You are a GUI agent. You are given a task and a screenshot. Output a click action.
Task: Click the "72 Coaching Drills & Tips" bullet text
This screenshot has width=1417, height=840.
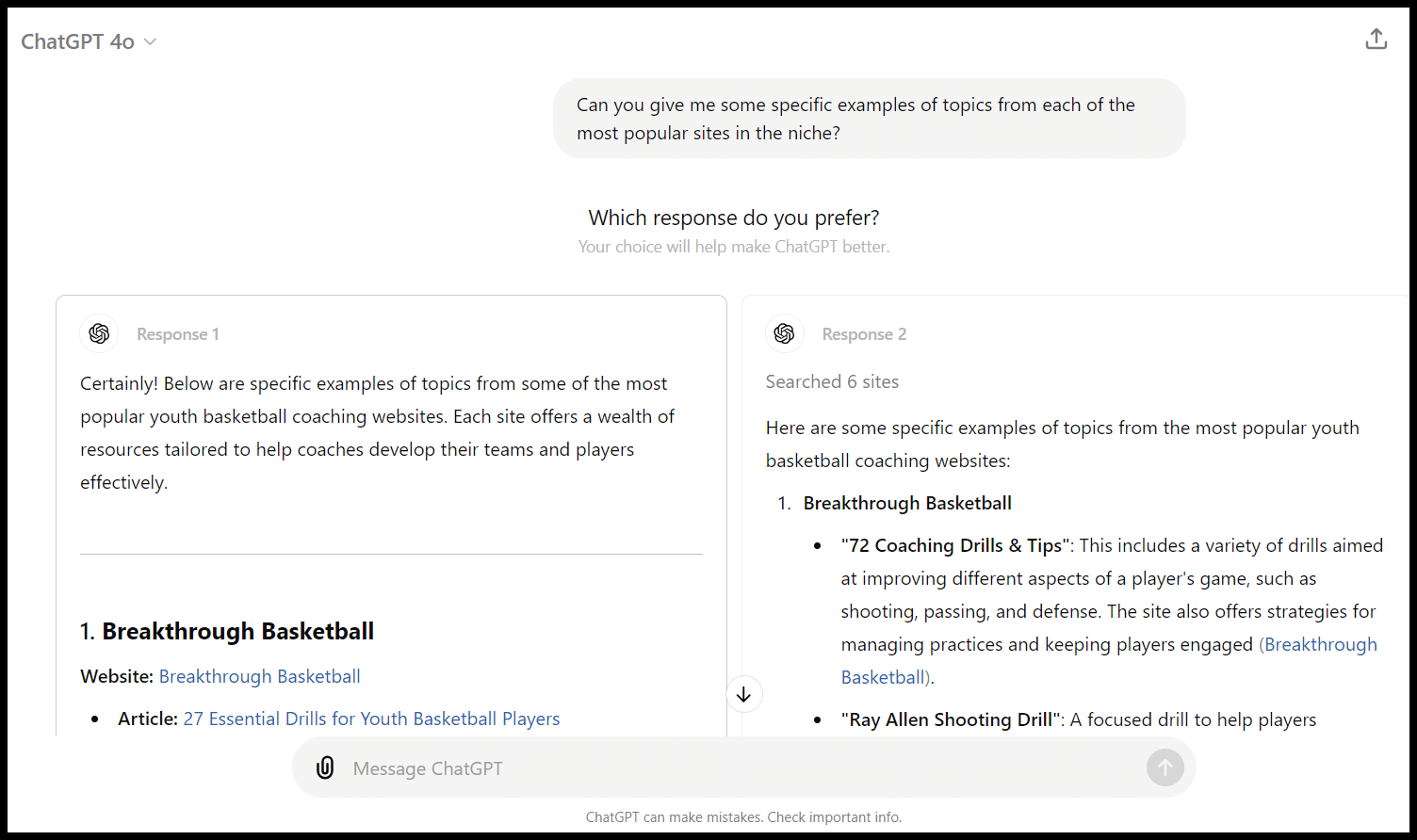[955, 545]
